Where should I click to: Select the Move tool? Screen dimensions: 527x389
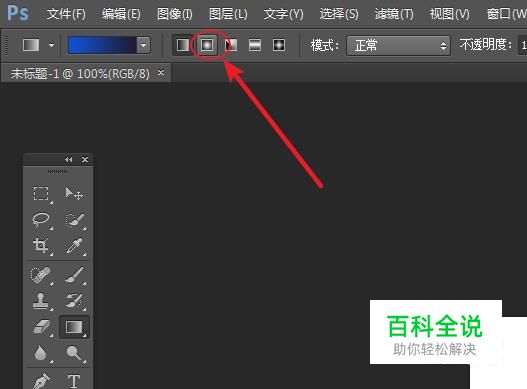click(74, 194)
